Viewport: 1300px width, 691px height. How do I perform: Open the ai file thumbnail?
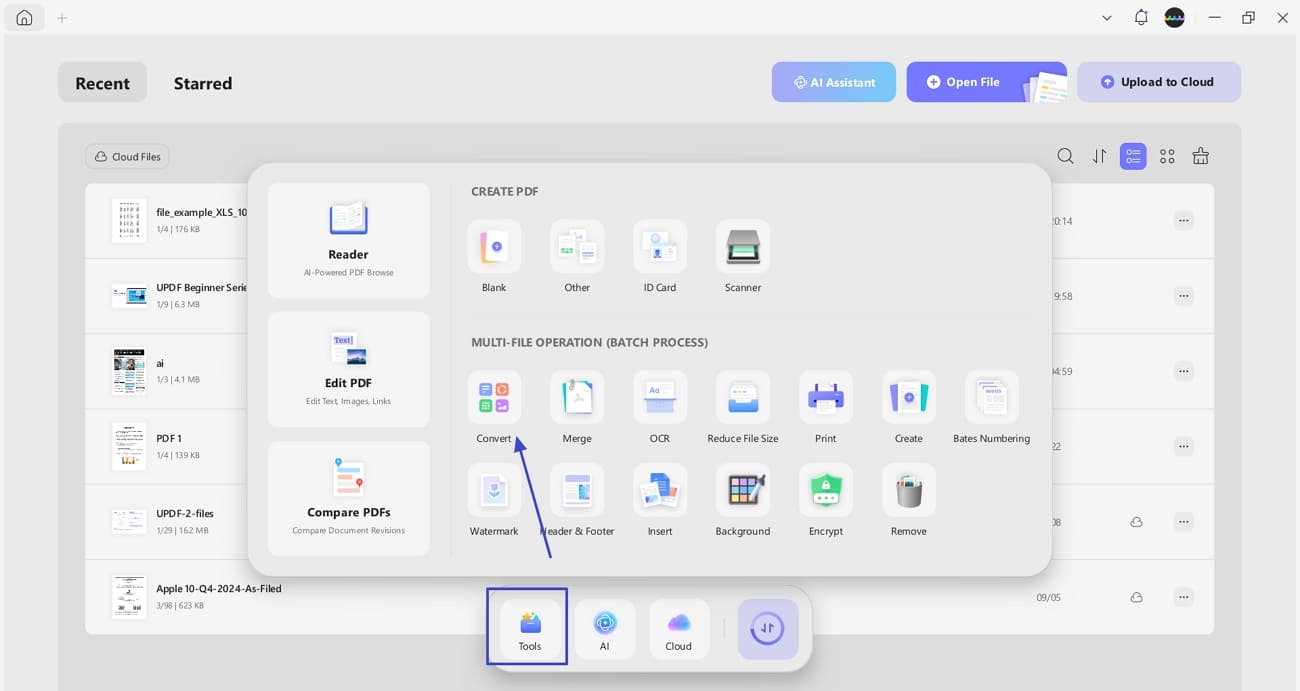point(129,371)
